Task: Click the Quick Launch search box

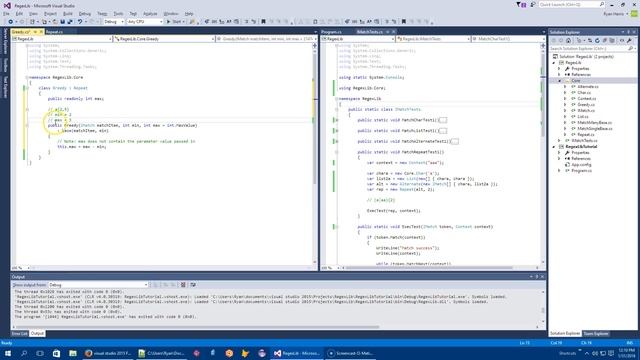Action: [x=571, y=4]
